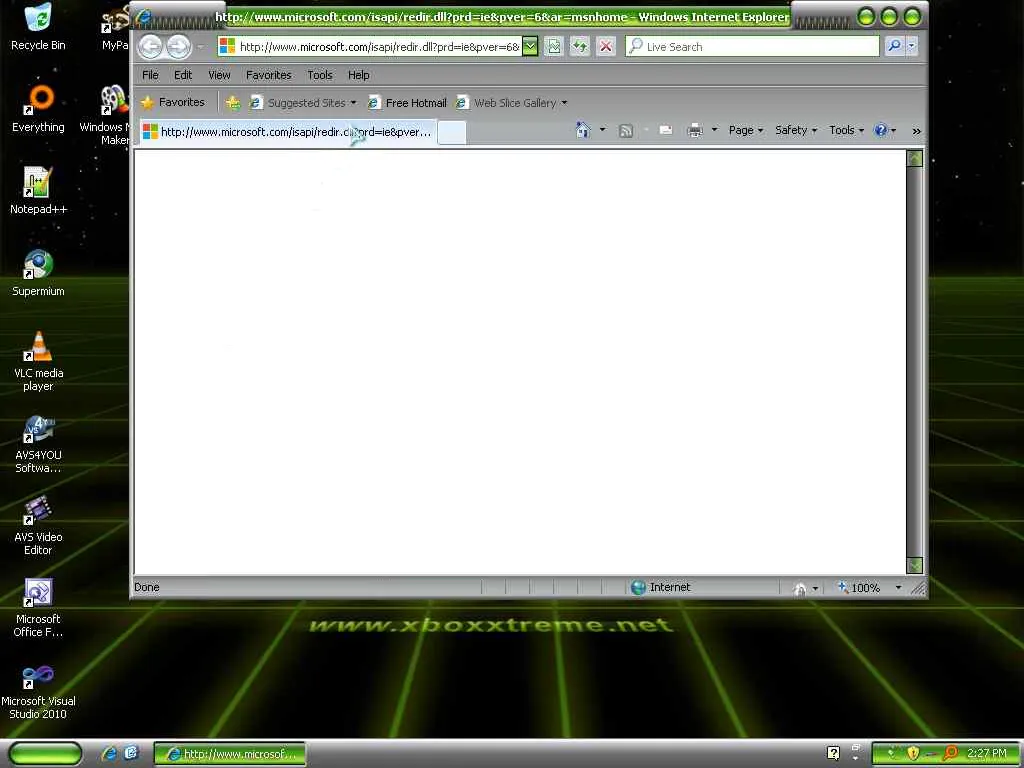Viewport: 1024px width, 768px height.
Task: Click the Add to Favorites Bar star icon
Action: coord(233,103)
